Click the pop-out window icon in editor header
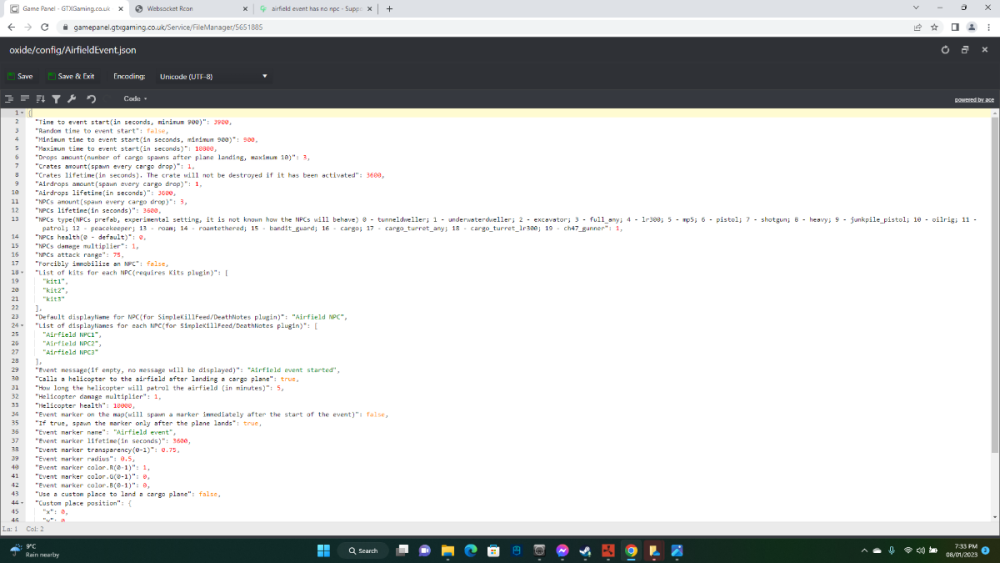The width and height of the screenshot is (1000, 563). tap(965, 50)
